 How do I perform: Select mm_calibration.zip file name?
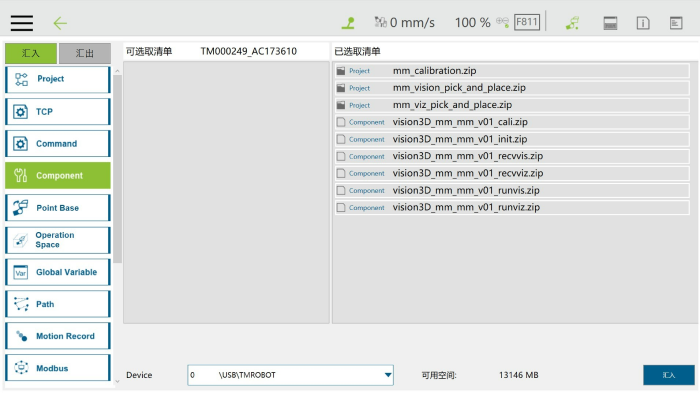pos(434,71)
